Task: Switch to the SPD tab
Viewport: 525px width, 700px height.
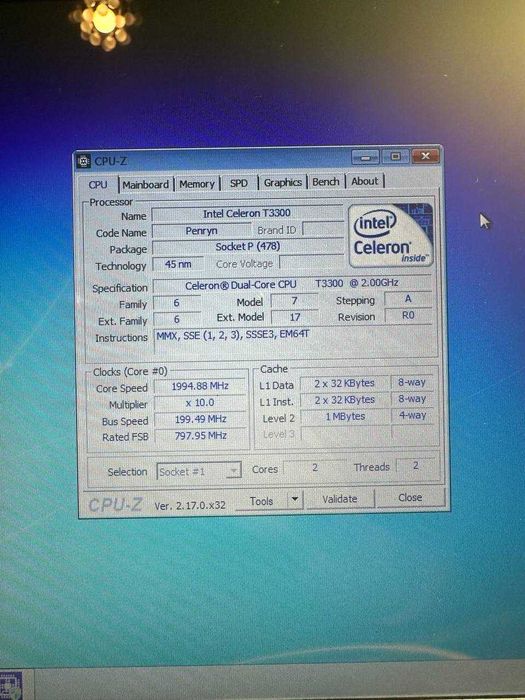Action: click(x=239, y=183)
